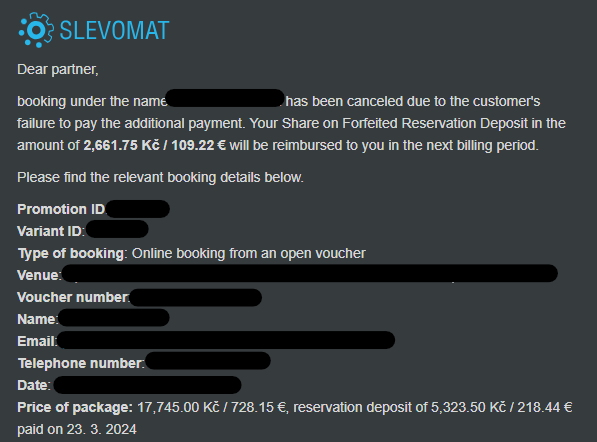Screen dimensions: 597x442
Task: Click the redacted Telephone number value
Action: point(208,361)
